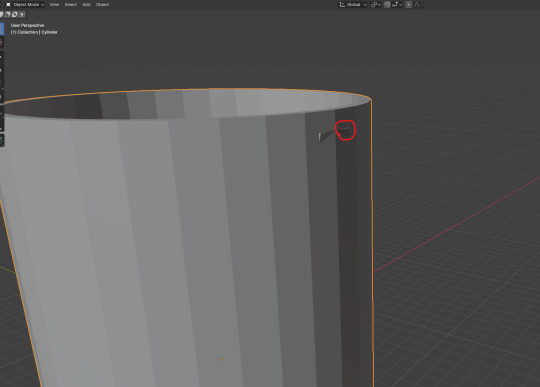
Task: Click the 'User Perspective' viewport label
Action: pyautogui.click(x=27, y=25)
